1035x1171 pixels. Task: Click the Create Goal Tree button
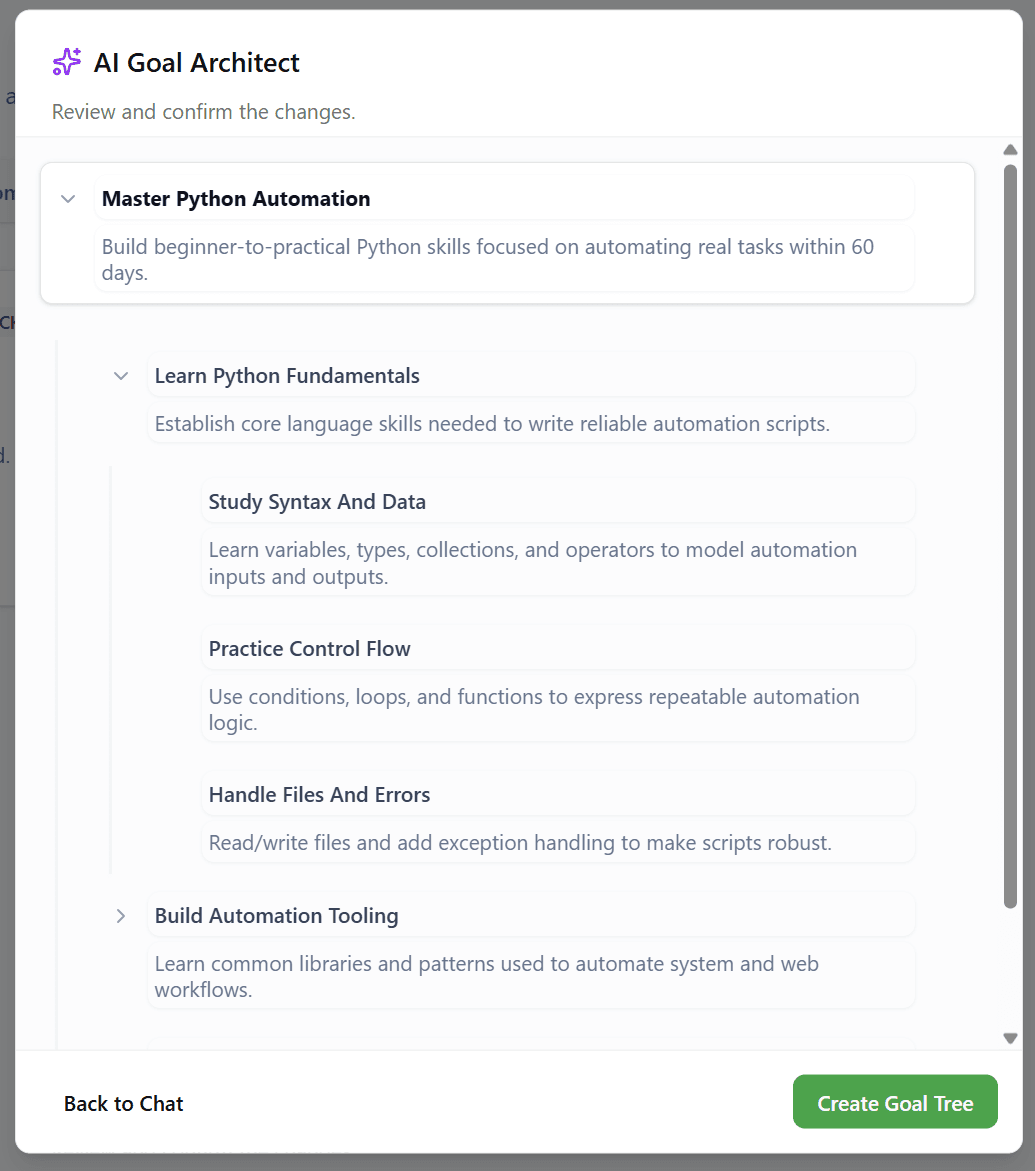895,1102
